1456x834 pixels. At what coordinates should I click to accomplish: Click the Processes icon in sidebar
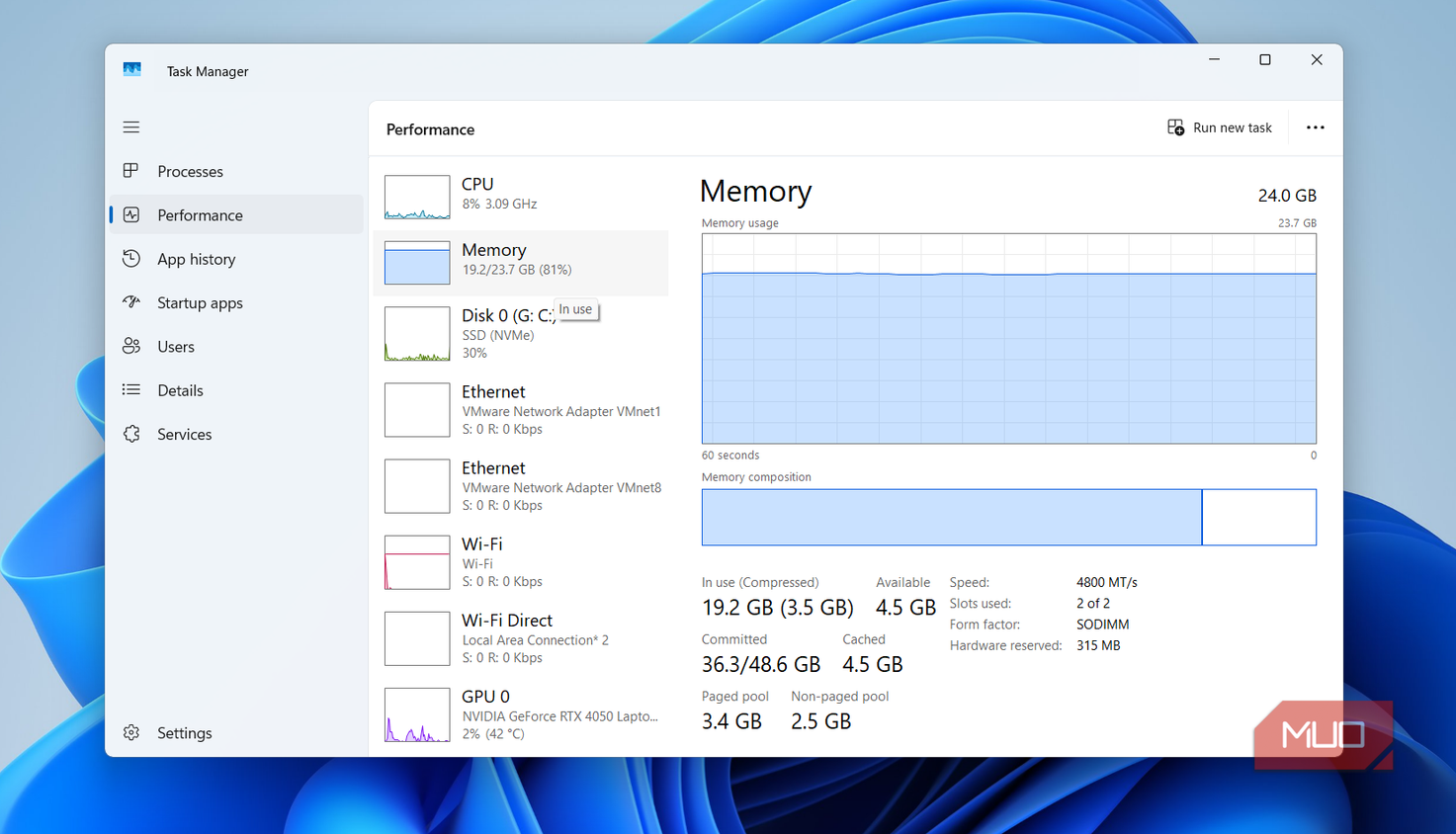131,171
